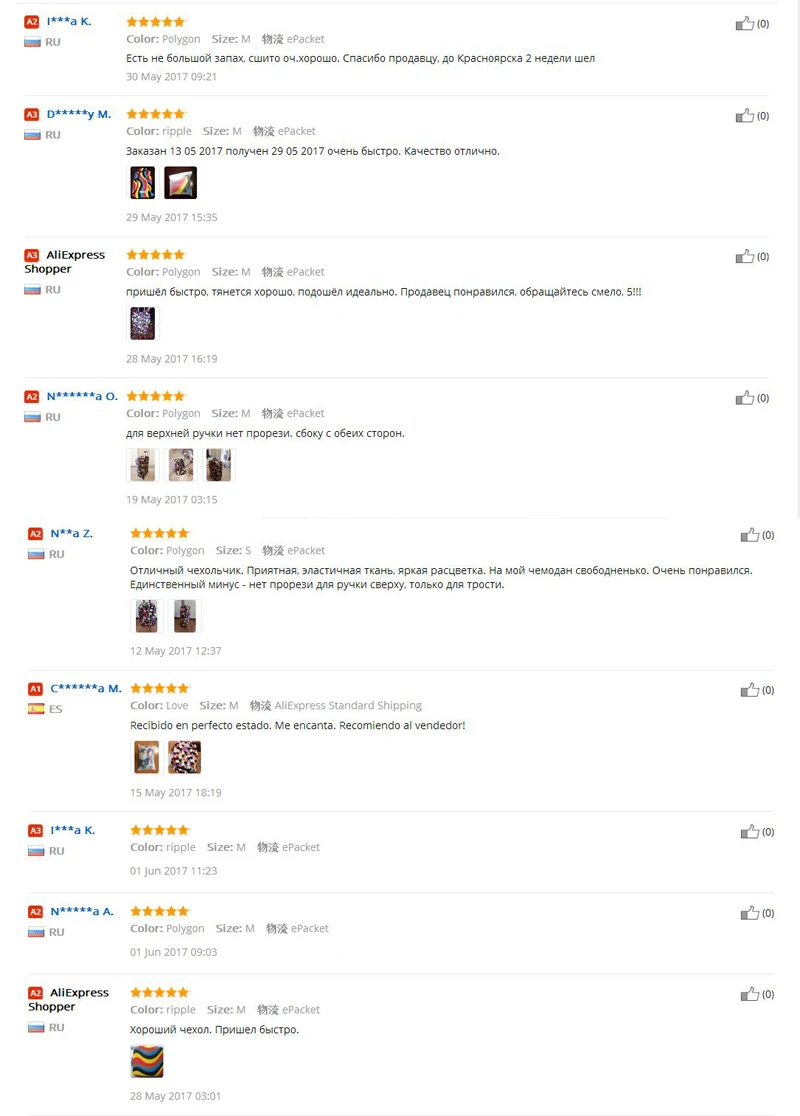This screenshot has height=1116, width=800.
Task: Click thumbs-up on review dated 28 May 2017 16:19
Action: 744,256
